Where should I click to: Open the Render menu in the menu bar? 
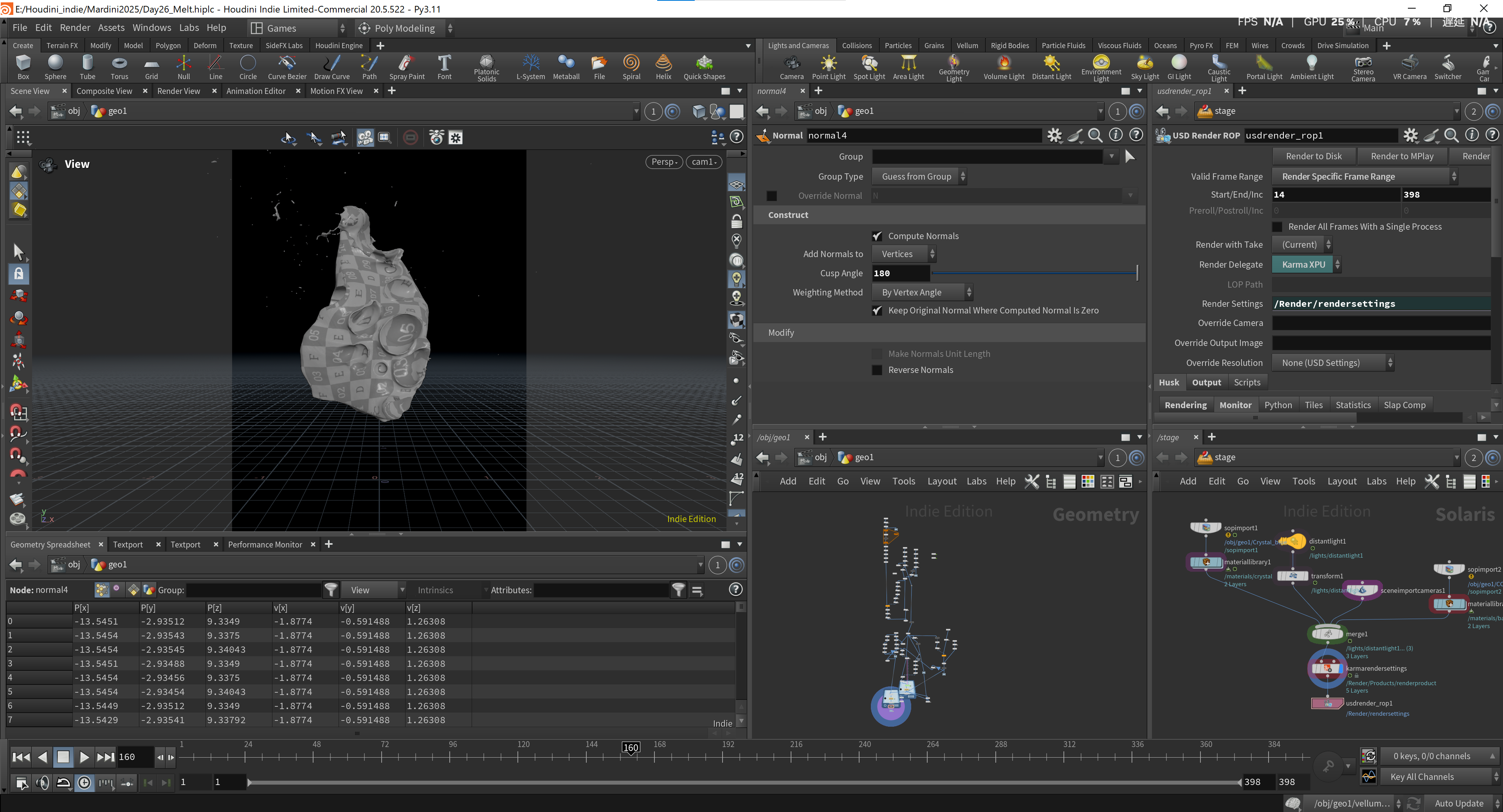coord(75,27)
